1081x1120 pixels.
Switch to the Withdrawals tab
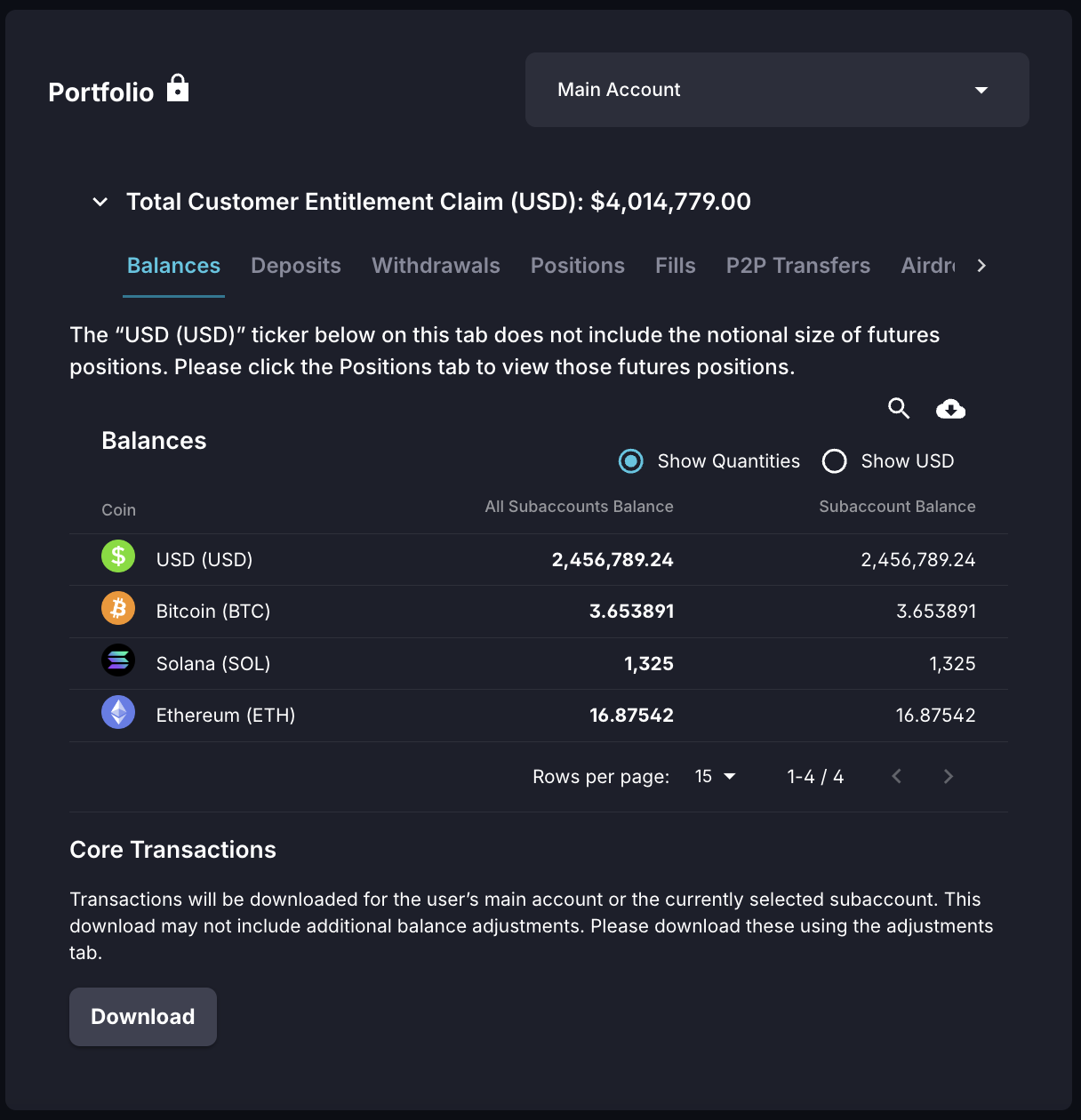[x=436, y=266]
